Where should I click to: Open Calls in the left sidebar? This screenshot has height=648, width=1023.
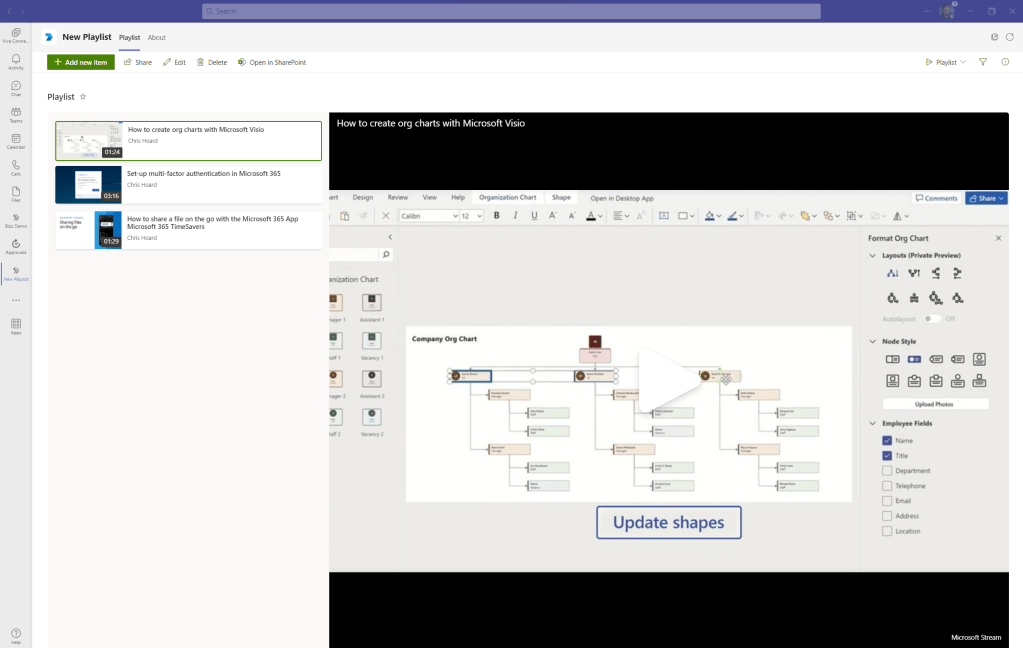(x=15, y=167)
